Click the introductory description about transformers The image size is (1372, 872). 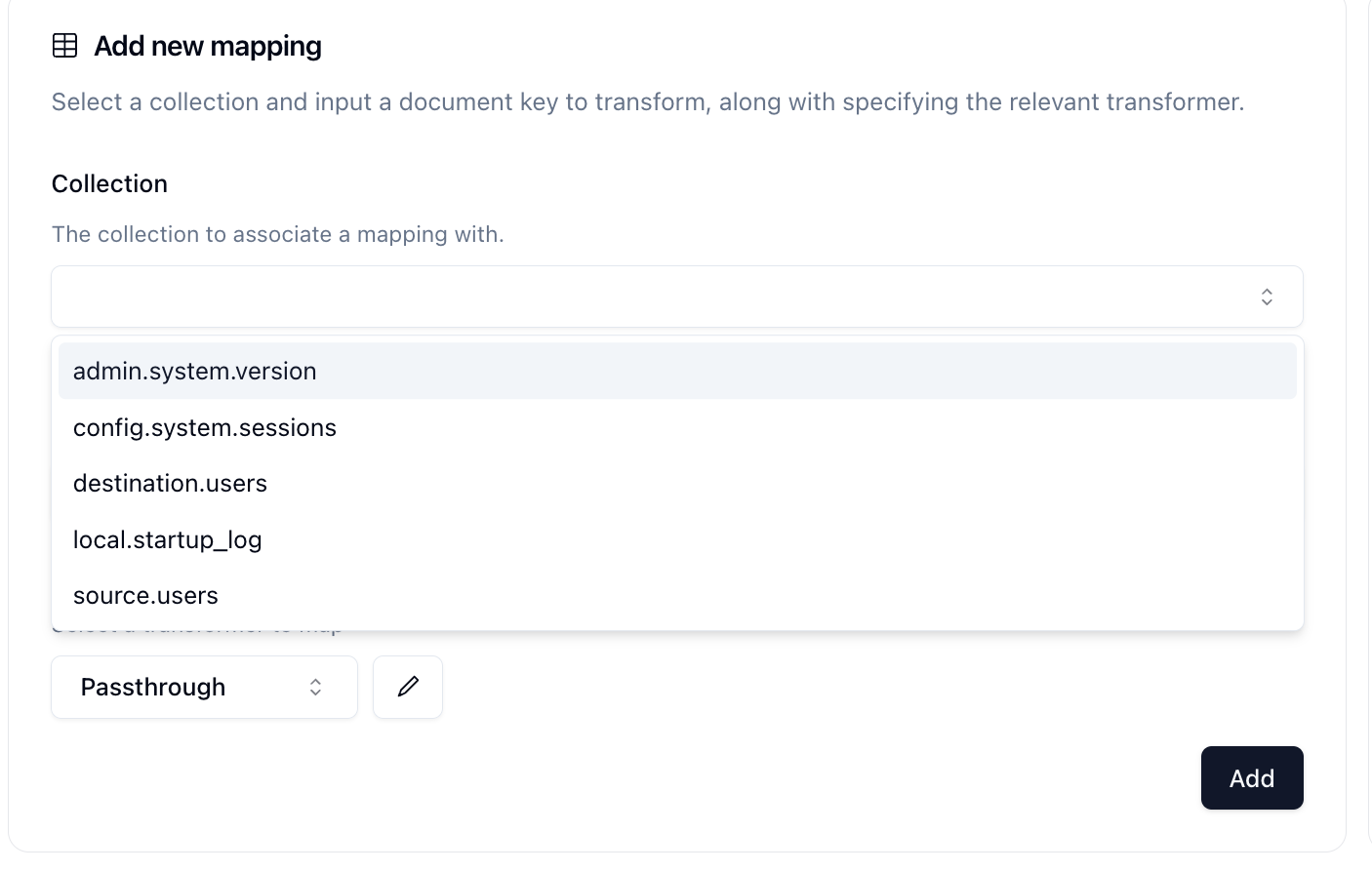(648, 101)
